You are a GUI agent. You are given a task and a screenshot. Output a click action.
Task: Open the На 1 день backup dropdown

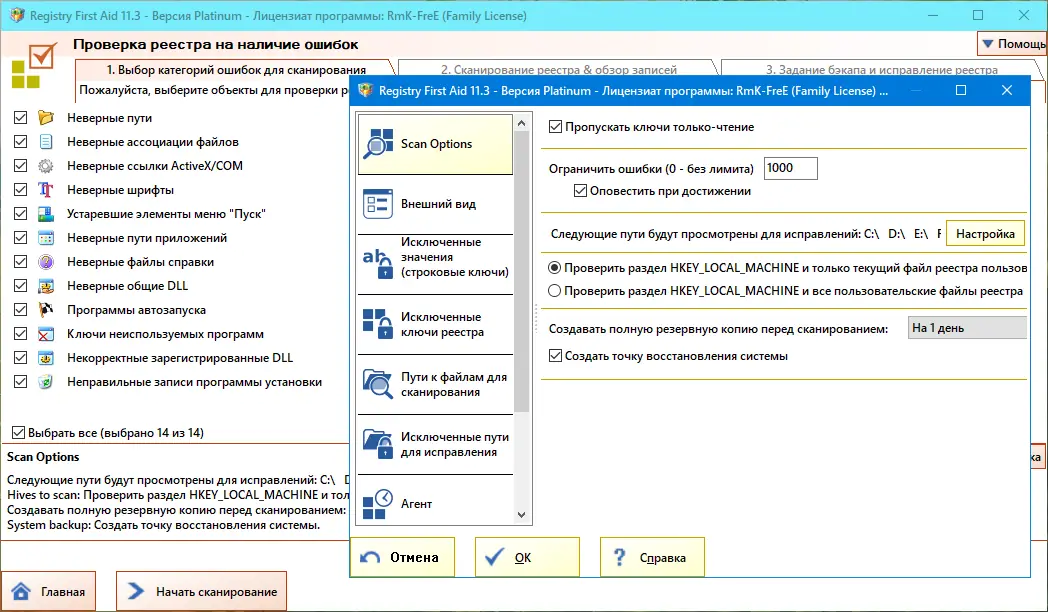click(x=966, y=326)
